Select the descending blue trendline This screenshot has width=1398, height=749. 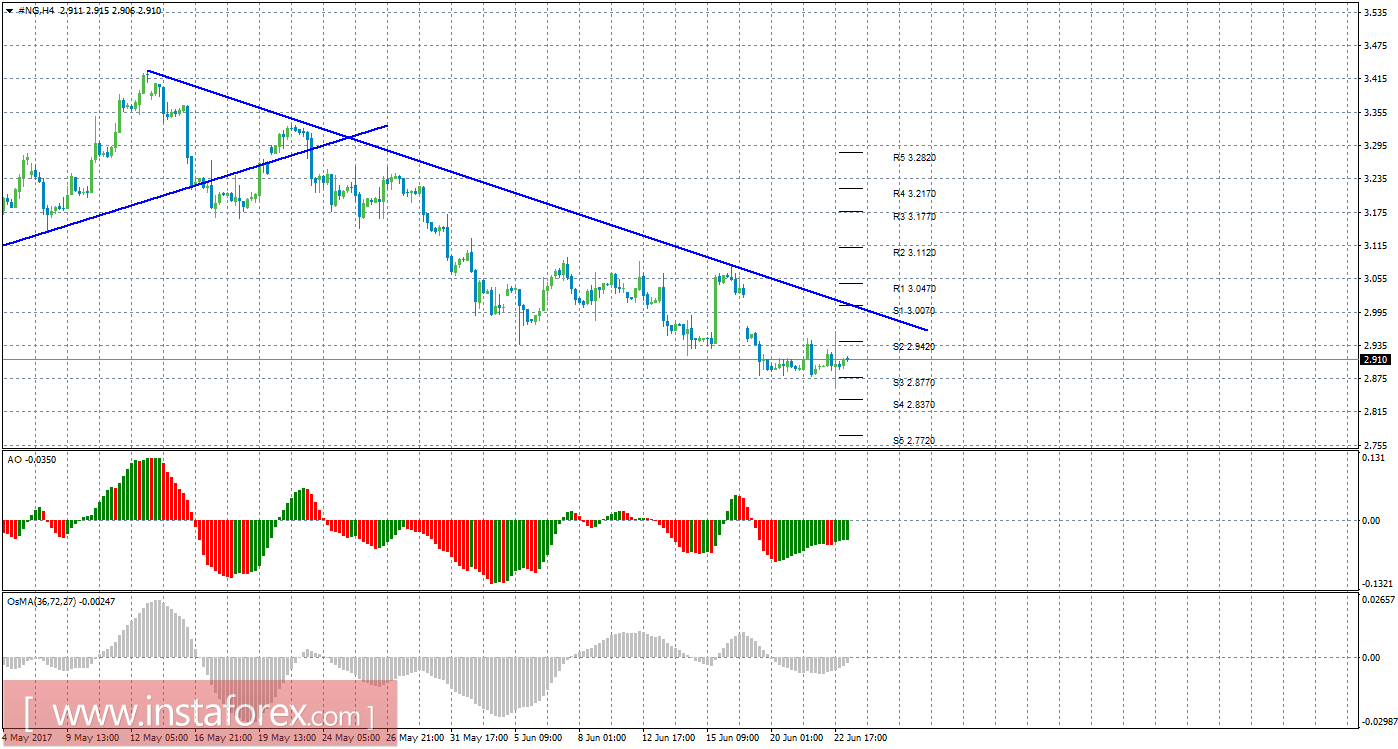(x=537, y=201)
